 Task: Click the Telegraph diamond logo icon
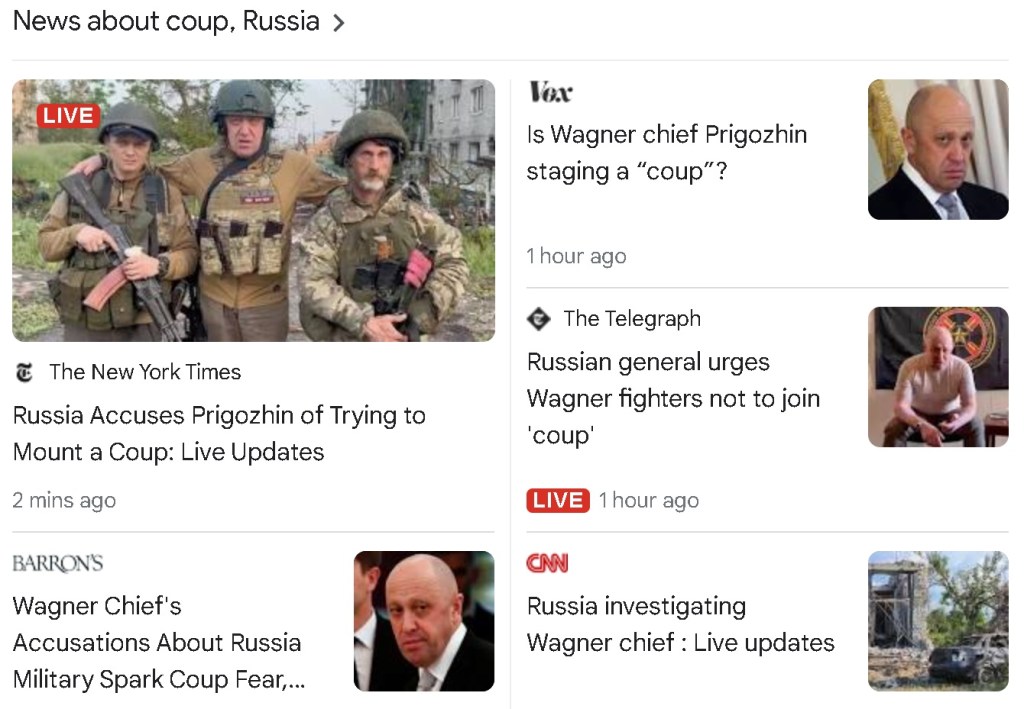539,319
